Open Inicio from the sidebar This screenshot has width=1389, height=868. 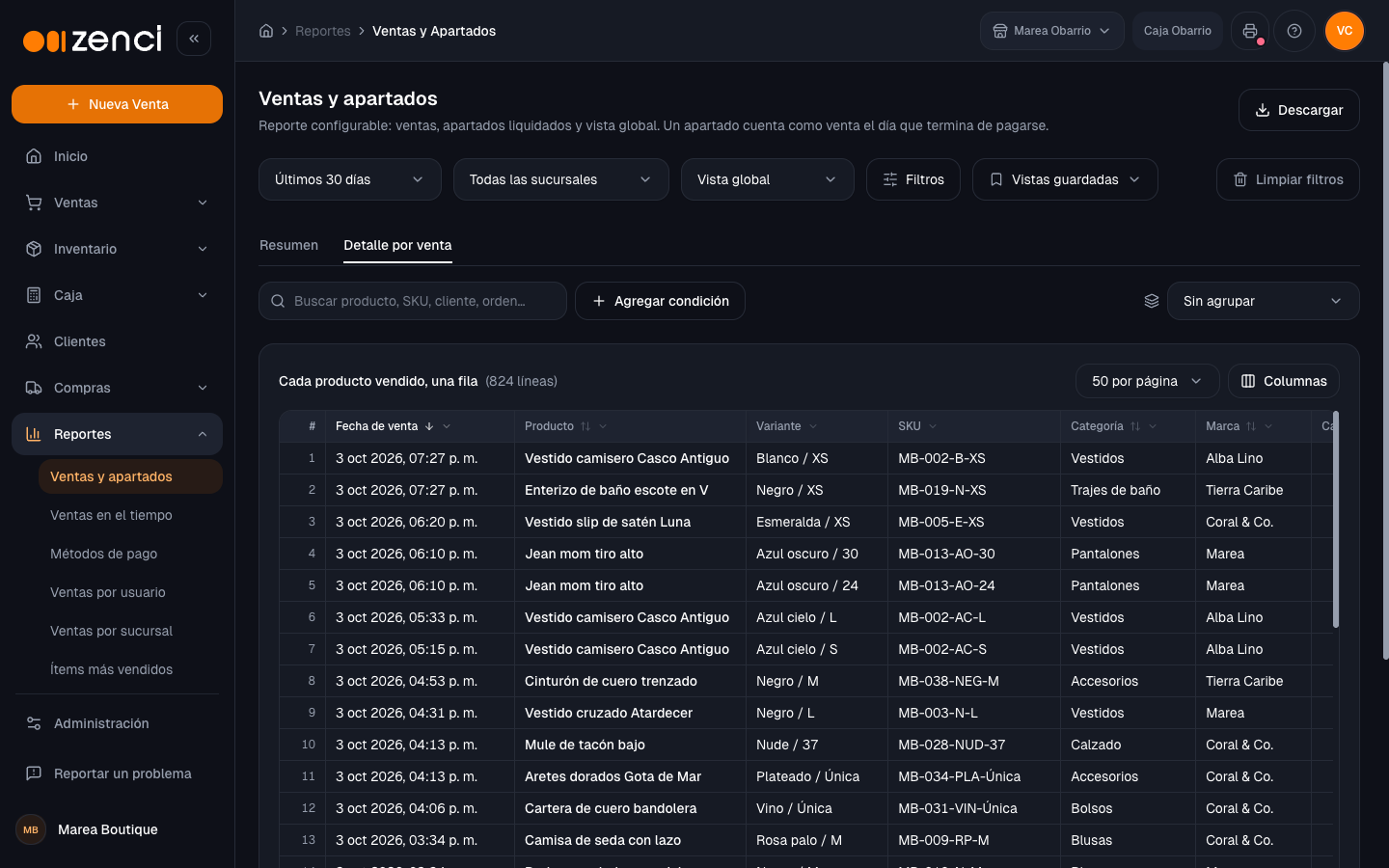click(117, 156)
